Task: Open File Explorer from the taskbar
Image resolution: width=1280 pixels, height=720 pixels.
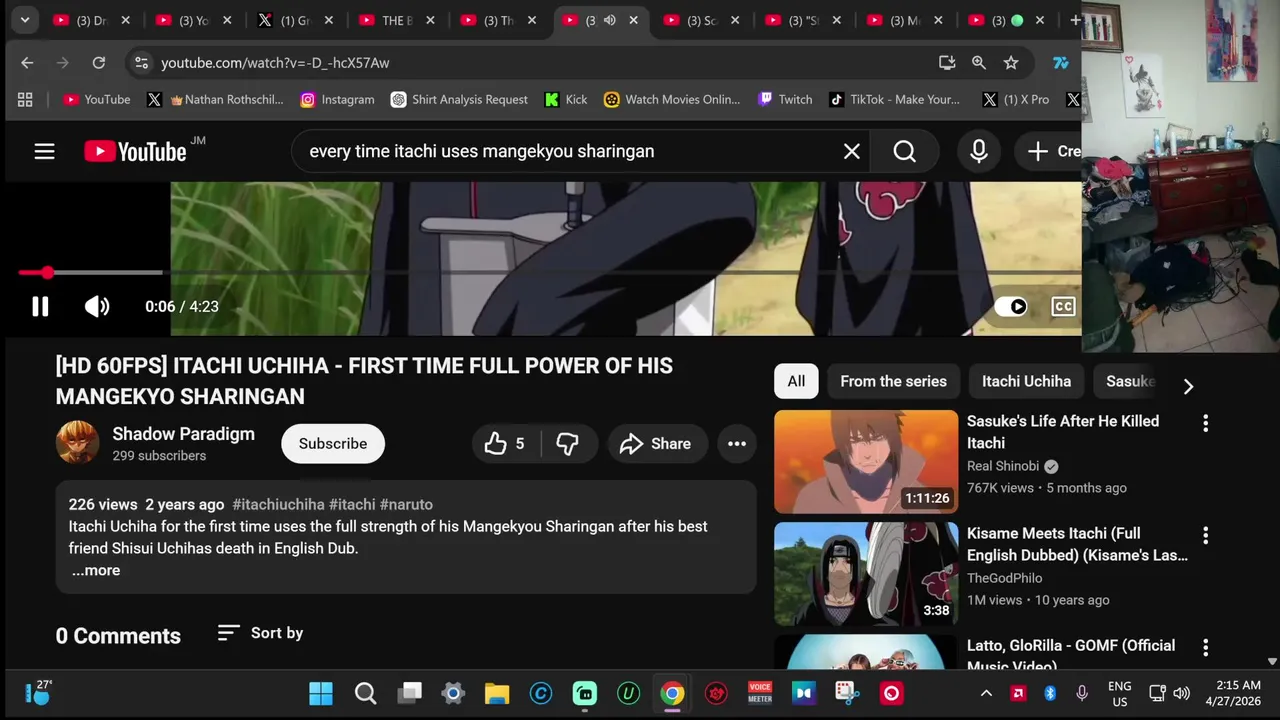Action: tap(497, 693)
